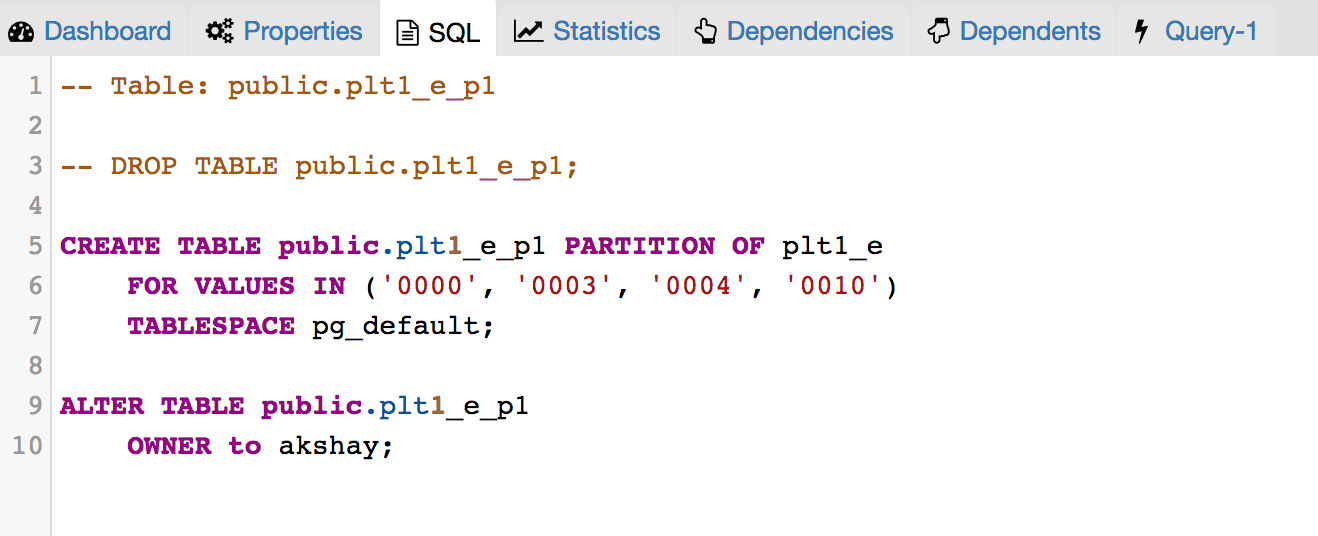Go to the Statistics tab
Image resolution: width=1318 pixels, height=536 pixels.
pyautogui.click(x=588, y=32)
